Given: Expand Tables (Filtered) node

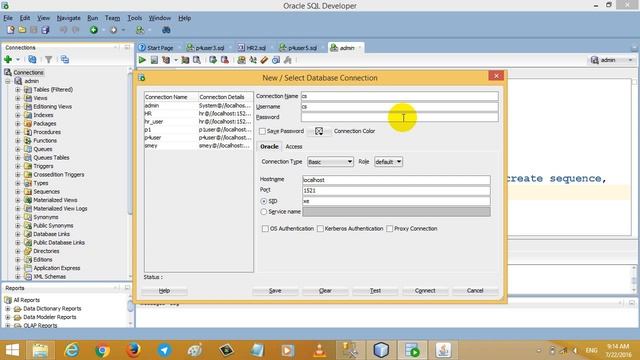Looking at the screenshot, I should tap(18, 89).
